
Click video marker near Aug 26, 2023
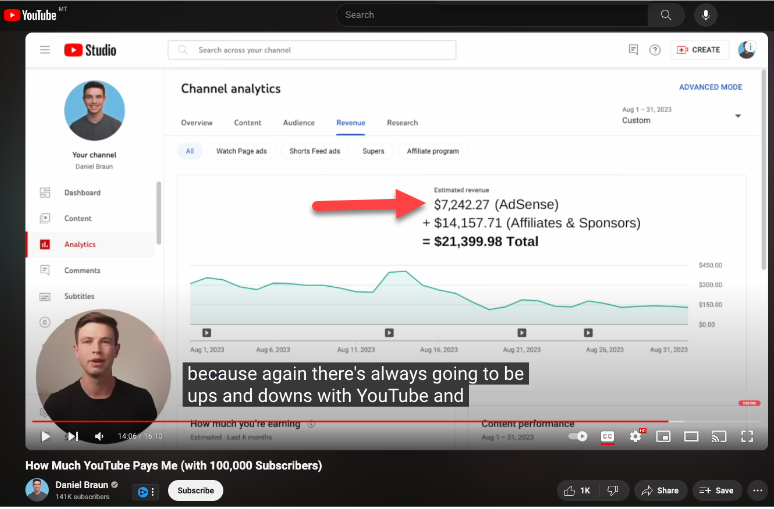(588, 333)
